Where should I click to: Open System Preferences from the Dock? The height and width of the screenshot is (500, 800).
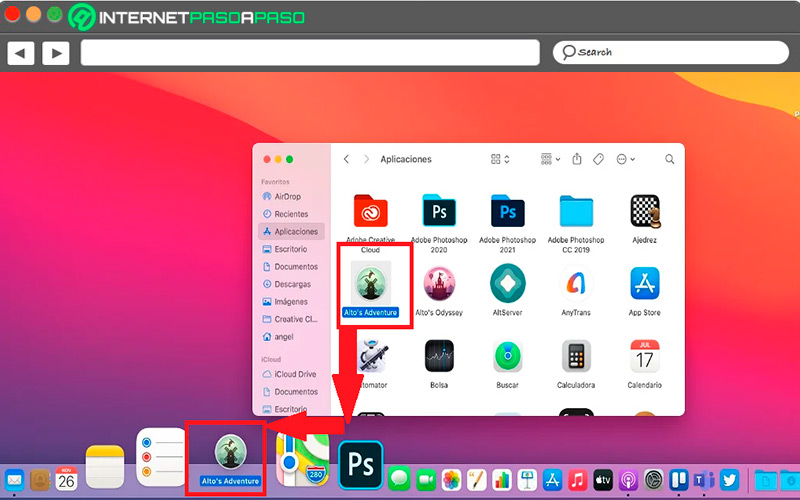(x=654, y=480)
